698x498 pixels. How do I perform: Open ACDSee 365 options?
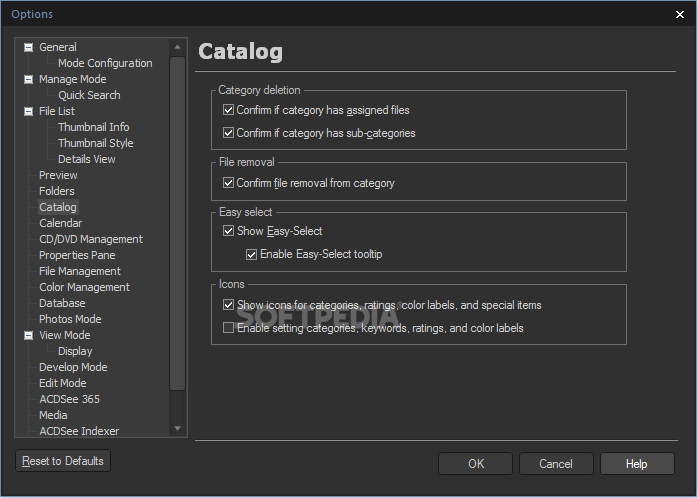[x=69, y=399]
